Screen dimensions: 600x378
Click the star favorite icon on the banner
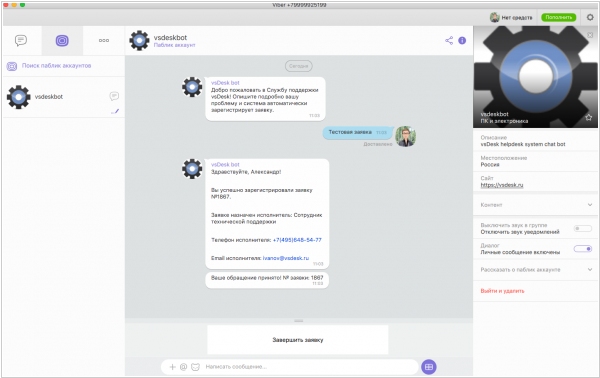pos(589,117)
